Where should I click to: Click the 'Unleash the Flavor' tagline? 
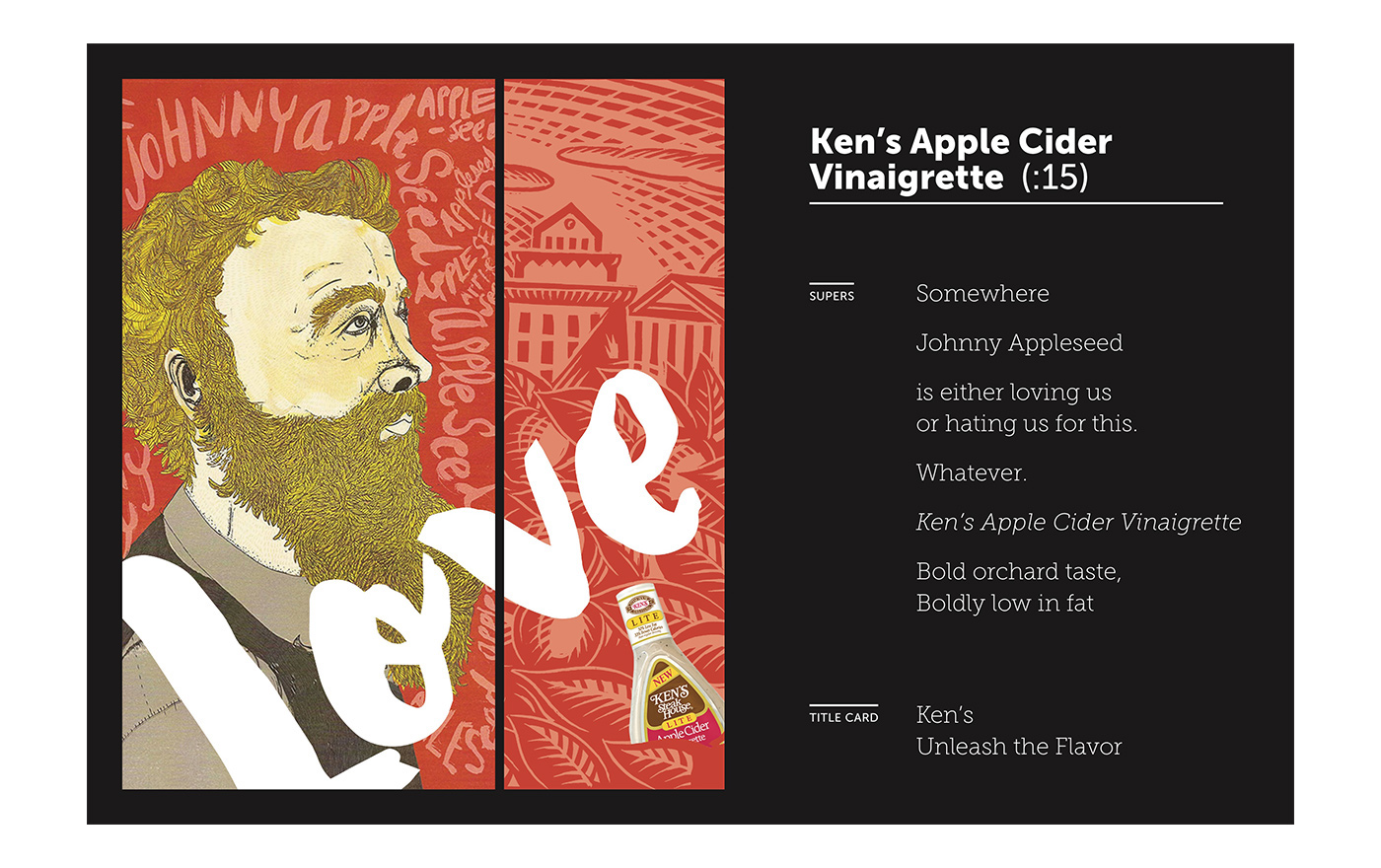click(1018, 747)
